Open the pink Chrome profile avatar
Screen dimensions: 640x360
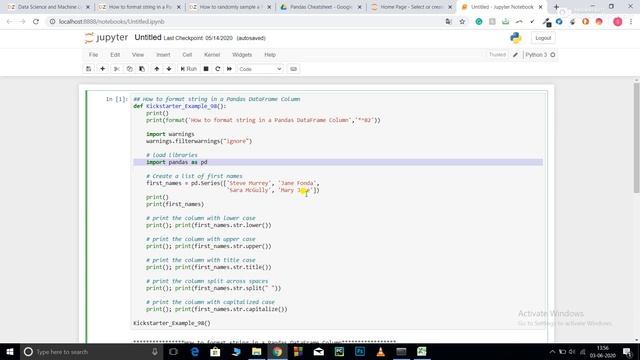pos(618,22)
